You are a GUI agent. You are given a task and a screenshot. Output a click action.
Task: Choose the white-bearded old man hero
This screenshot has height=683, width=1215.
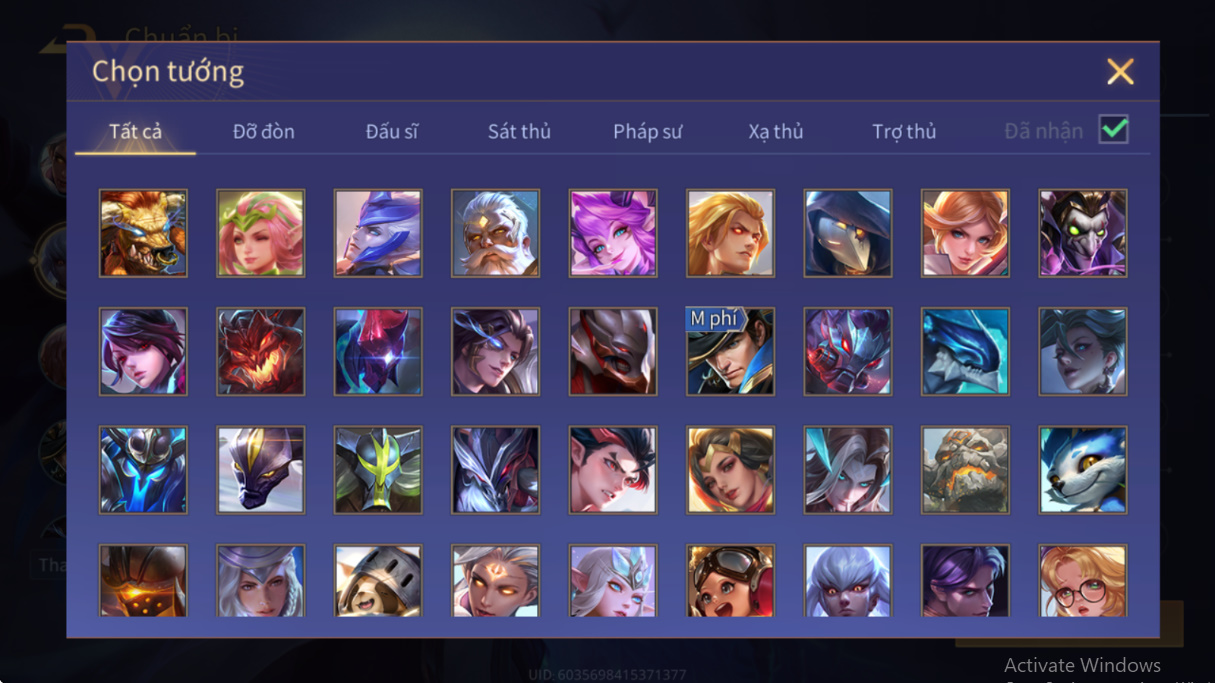pyautogui.click(x=495, y=233)
